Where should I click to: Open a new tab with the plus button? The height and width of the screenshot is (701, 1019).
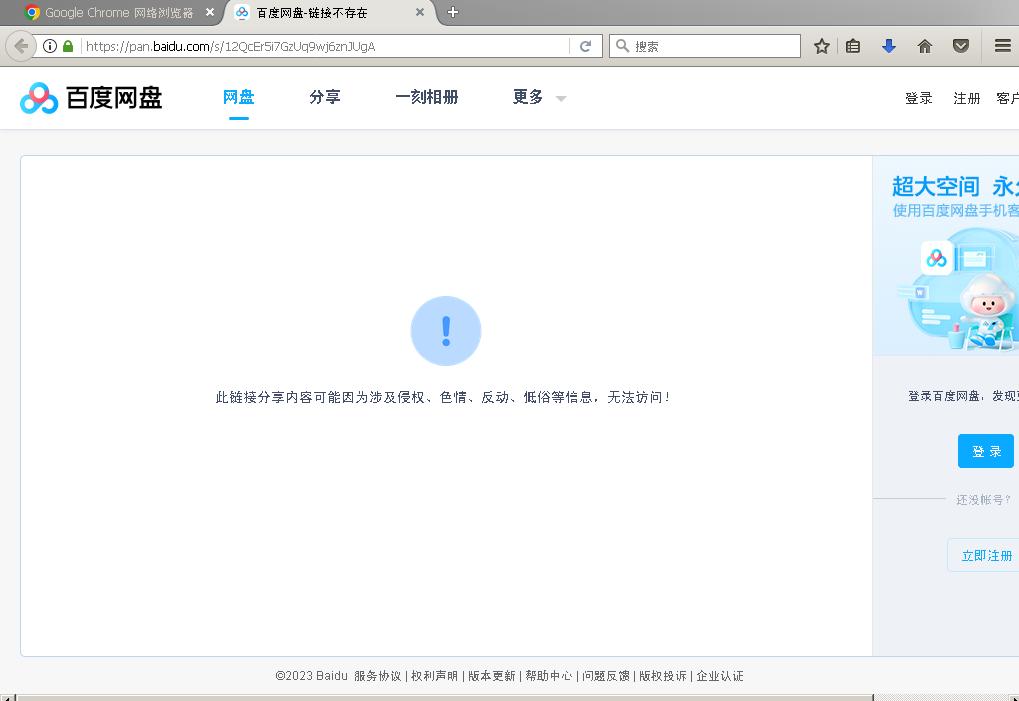pyautogui.click(x=453, y=12)
